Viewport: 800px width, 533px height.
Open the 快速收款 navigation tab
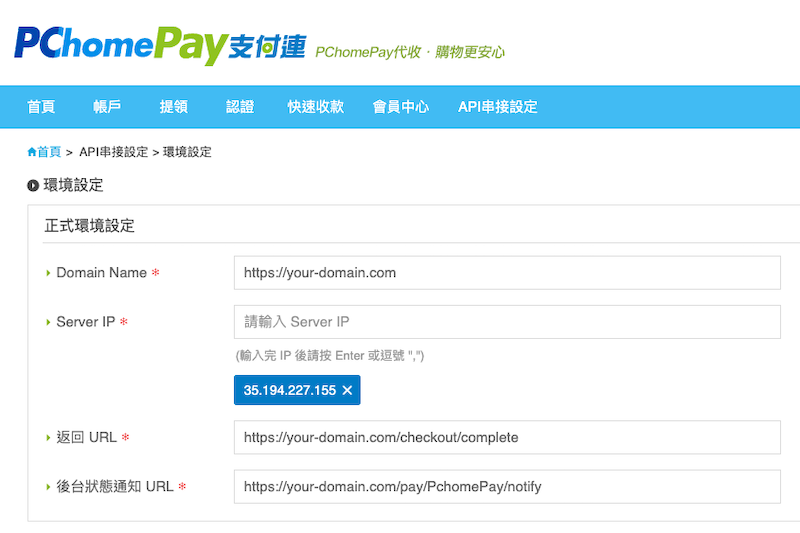[x=315, y=107]
